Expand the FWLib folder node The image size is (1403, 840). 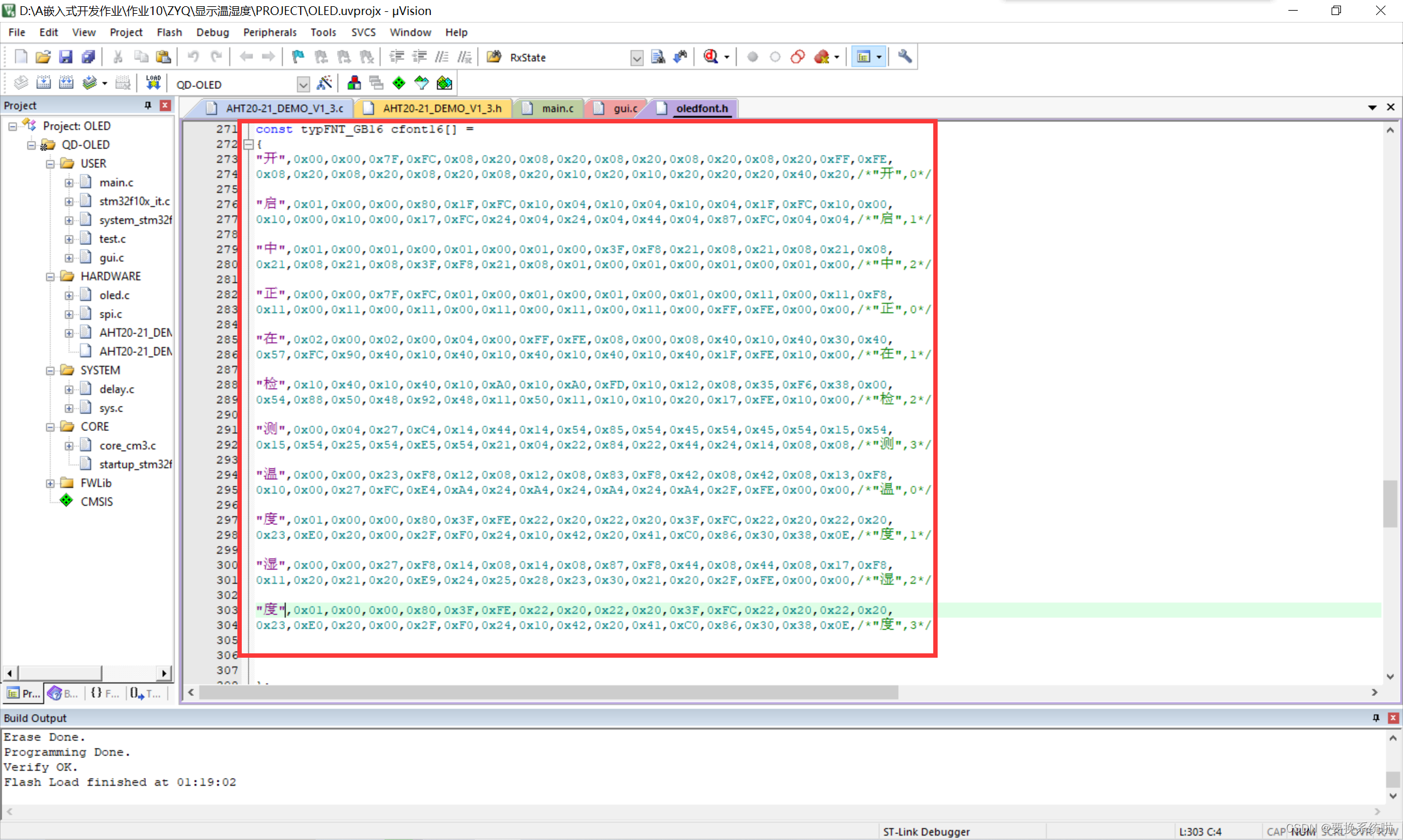(50, 484)
